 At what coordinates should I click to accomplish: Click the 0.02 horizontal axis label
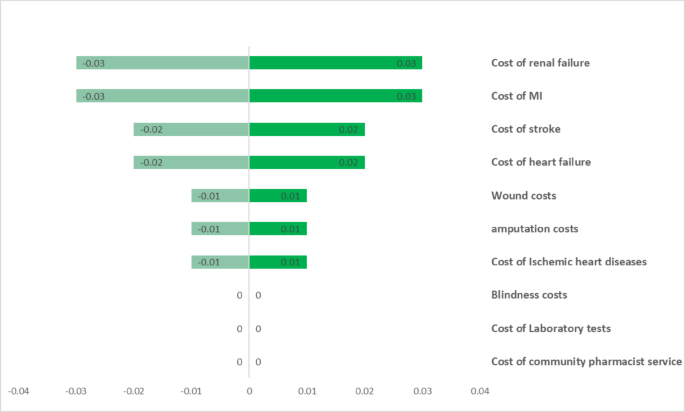[364, 391]
